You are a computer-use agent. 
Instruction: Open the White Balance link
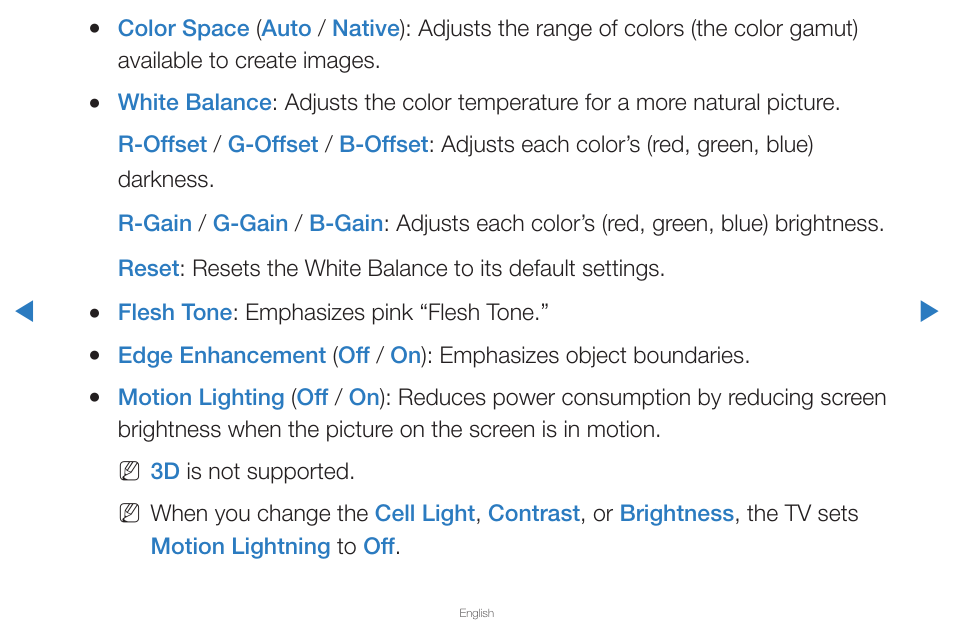tap(194, 102)
